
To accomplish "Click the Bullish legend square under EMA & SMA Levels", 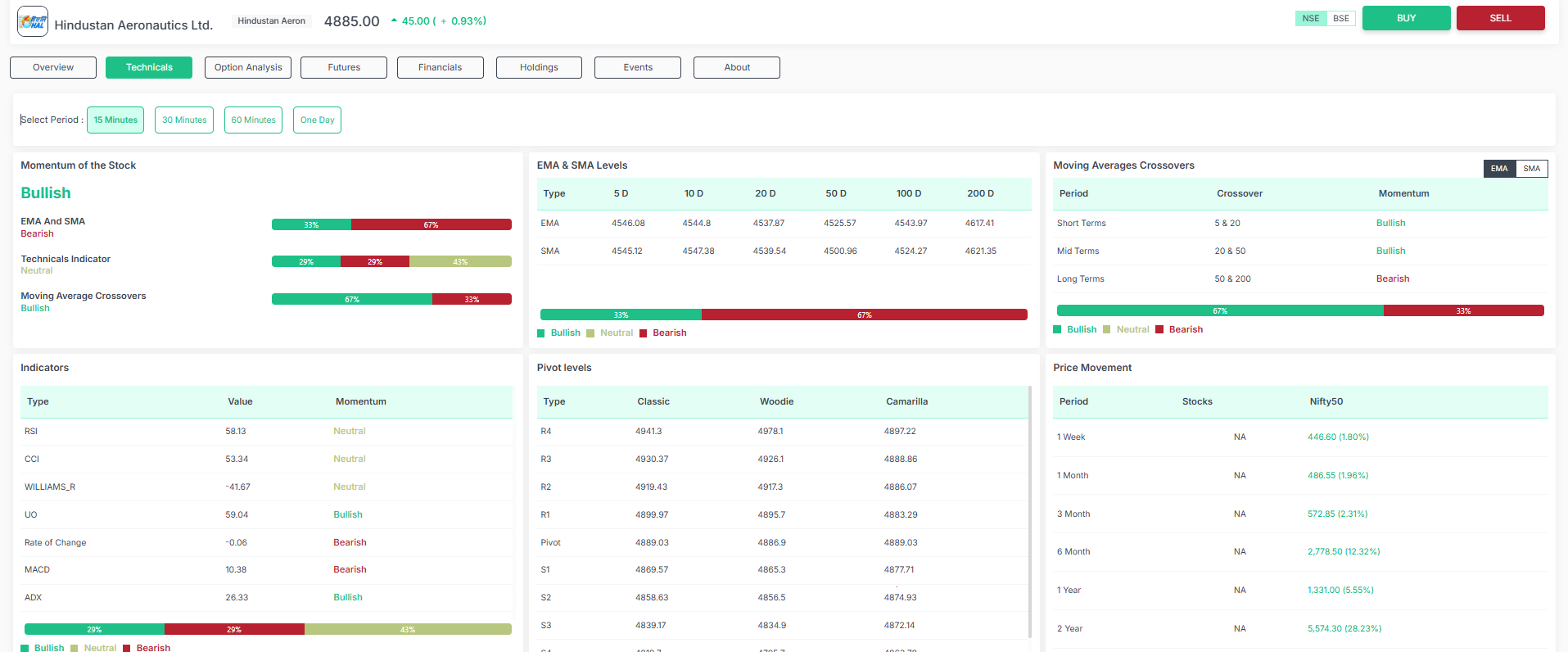I will coord(541,333).
